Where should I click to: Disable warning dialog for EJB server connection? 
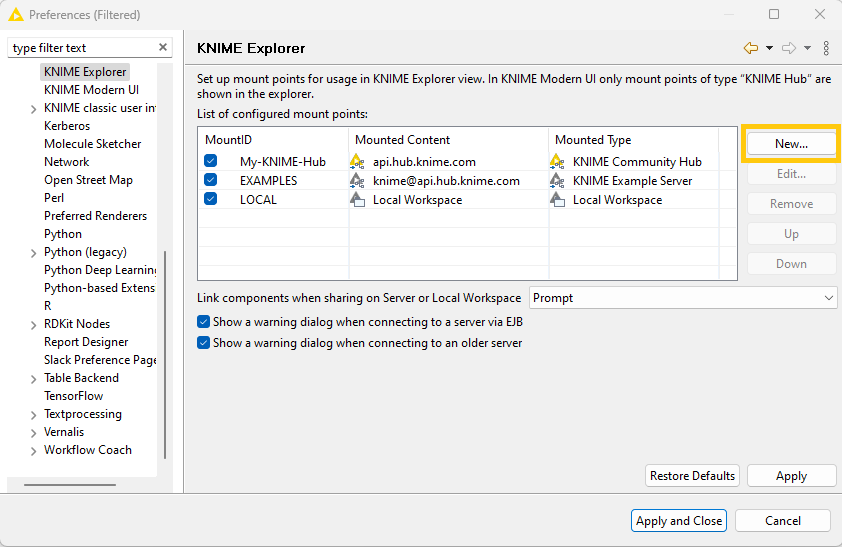(x=204, y=322)
